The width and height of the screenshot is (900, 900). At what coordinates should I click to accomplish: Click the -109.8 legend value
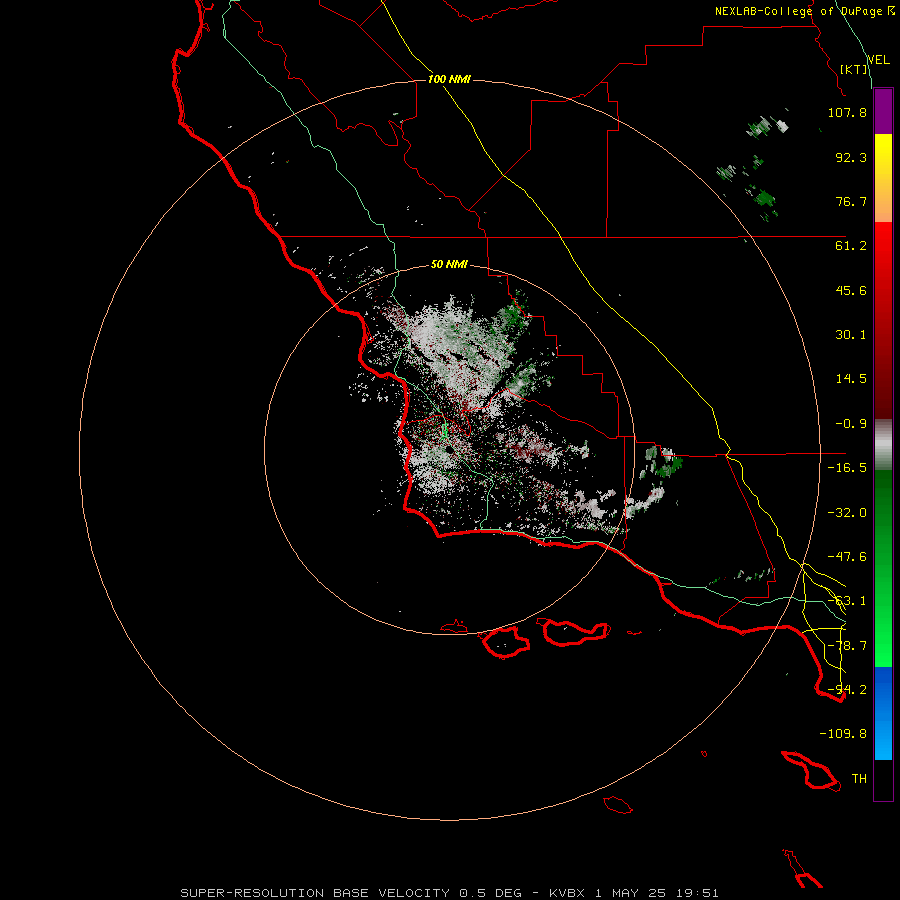(x=843, y=734)
